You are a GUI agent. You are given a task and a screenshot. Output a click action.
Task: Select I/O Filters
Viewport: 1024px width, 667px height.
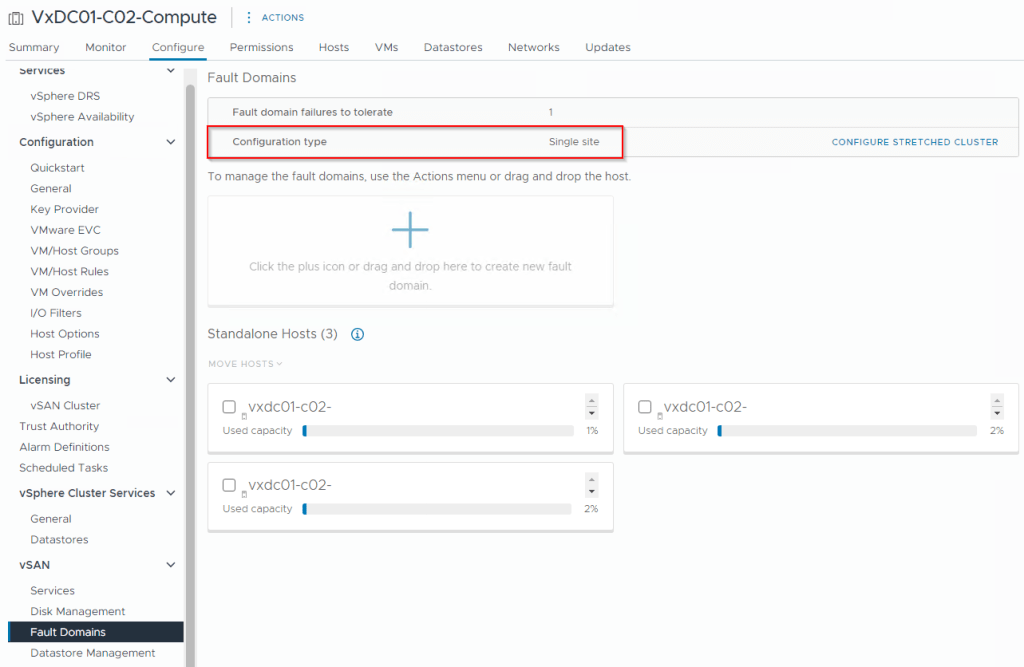coord(56,314)
